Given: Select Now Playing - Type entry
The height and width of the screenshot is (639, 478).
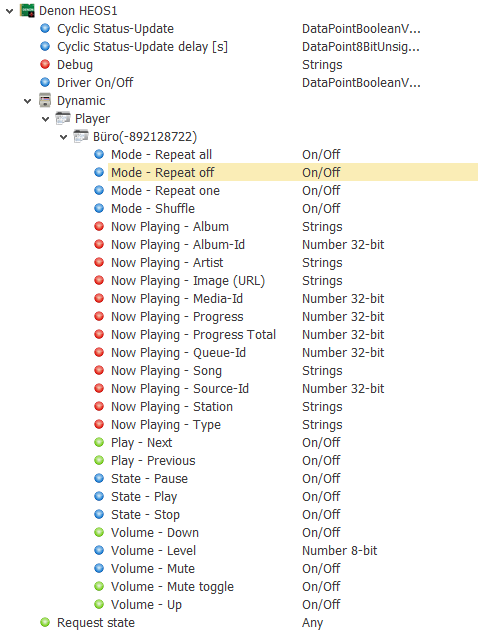Looking at the screenshot, I should coord(166,425).
